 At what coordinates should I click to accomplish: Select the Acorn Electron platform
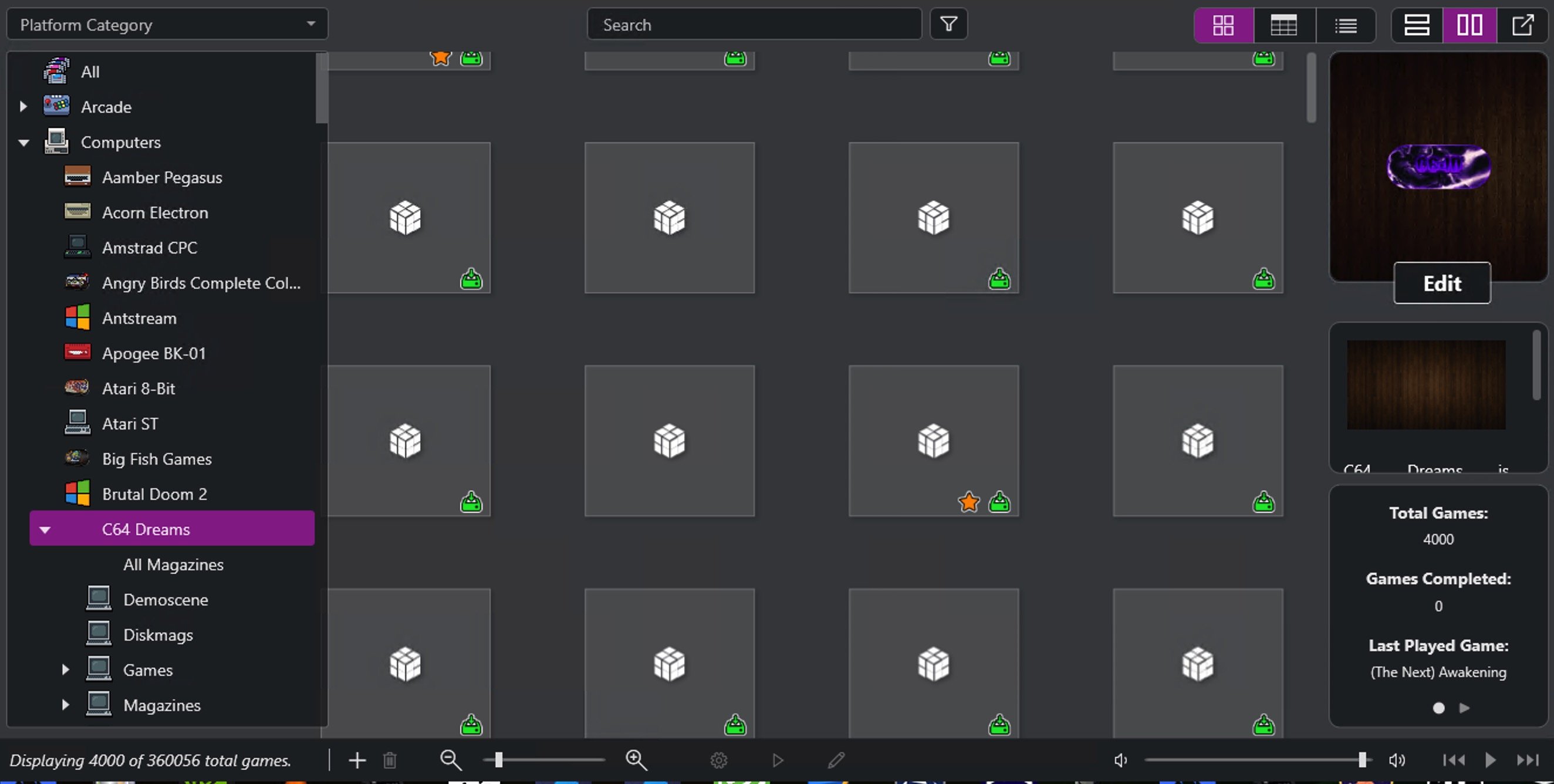point(154,212)
